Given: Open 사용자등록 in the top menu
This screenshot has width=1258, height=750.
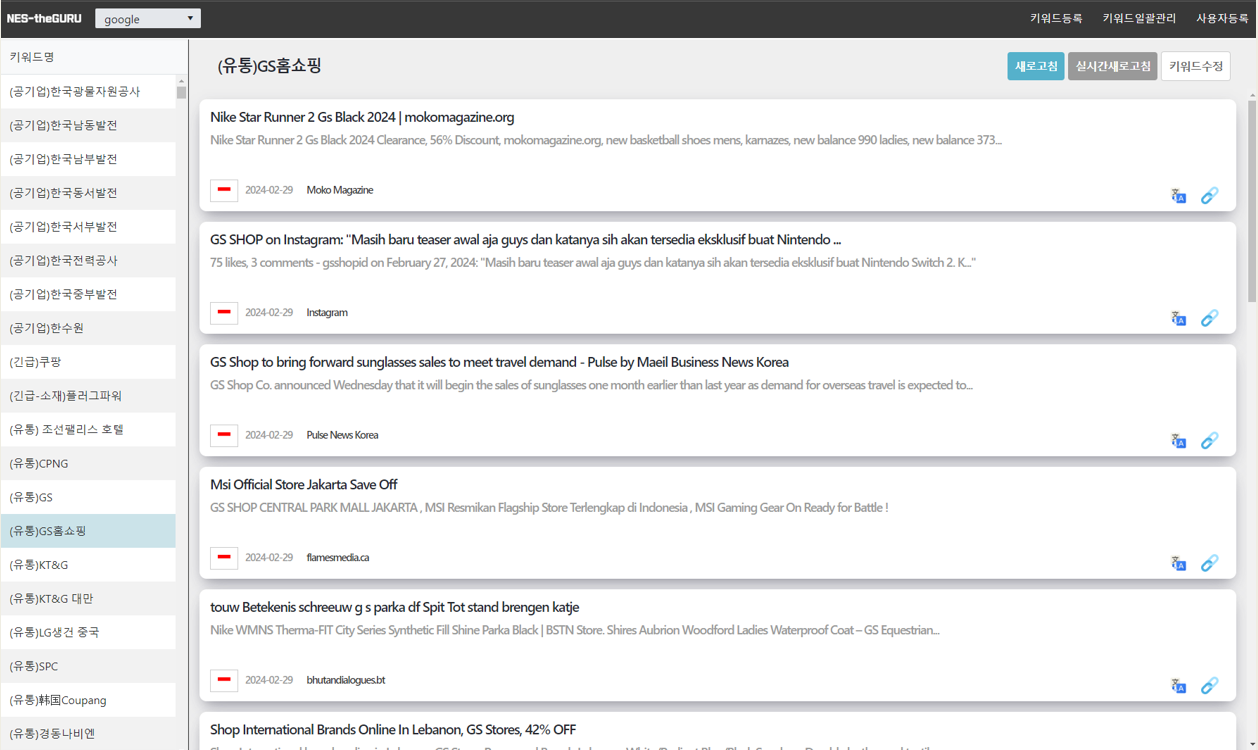Looking at the screenshot, I should click(1222, 19).
